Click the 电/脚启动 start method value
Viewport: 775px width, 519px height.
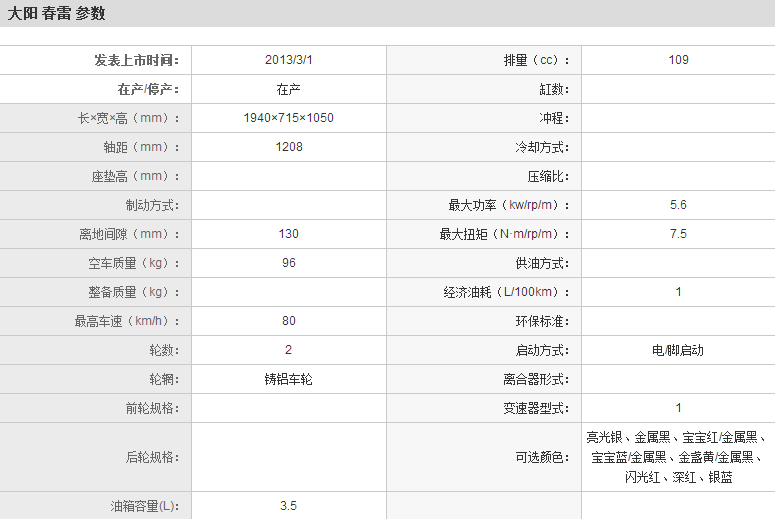[x=678, y=350]
